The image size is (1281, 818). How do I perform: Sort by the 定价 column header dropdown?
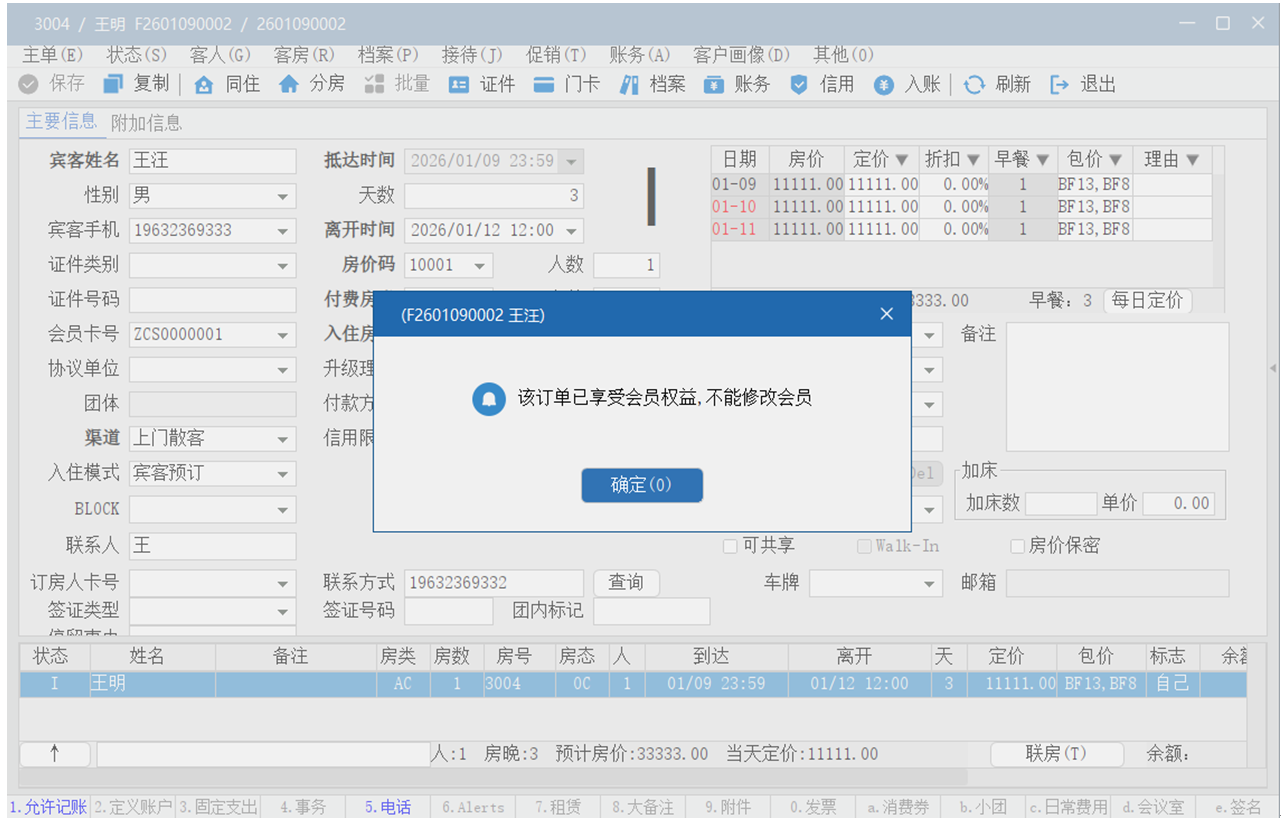pos(901,160)
